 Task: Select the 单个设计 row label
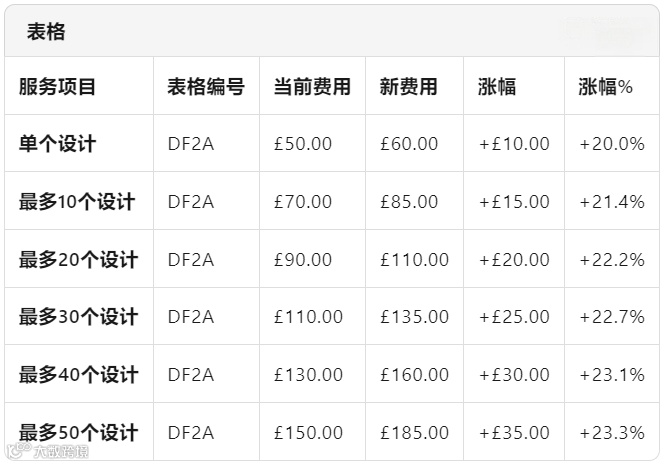tap(57, 144)
